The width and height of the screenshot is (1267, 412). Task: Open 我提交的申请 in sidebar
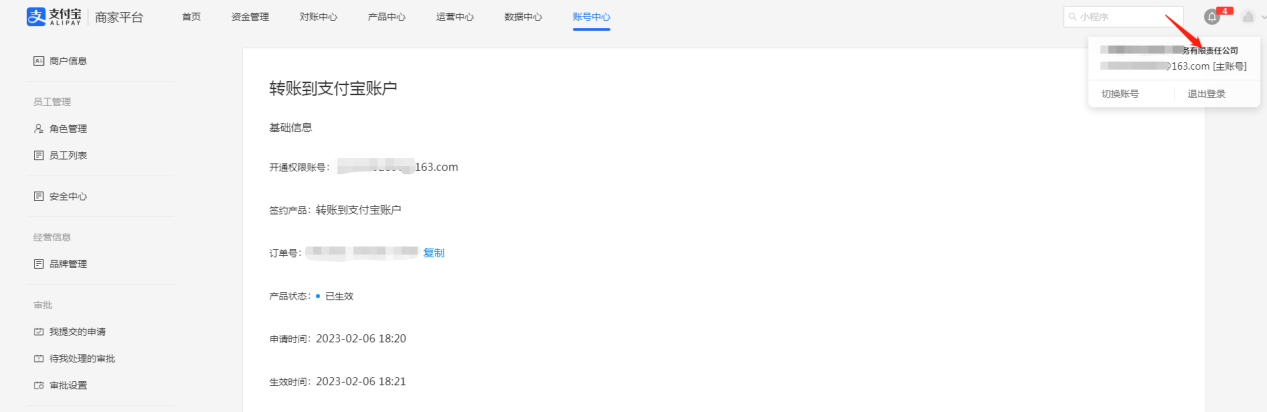(x=76, y=331)
